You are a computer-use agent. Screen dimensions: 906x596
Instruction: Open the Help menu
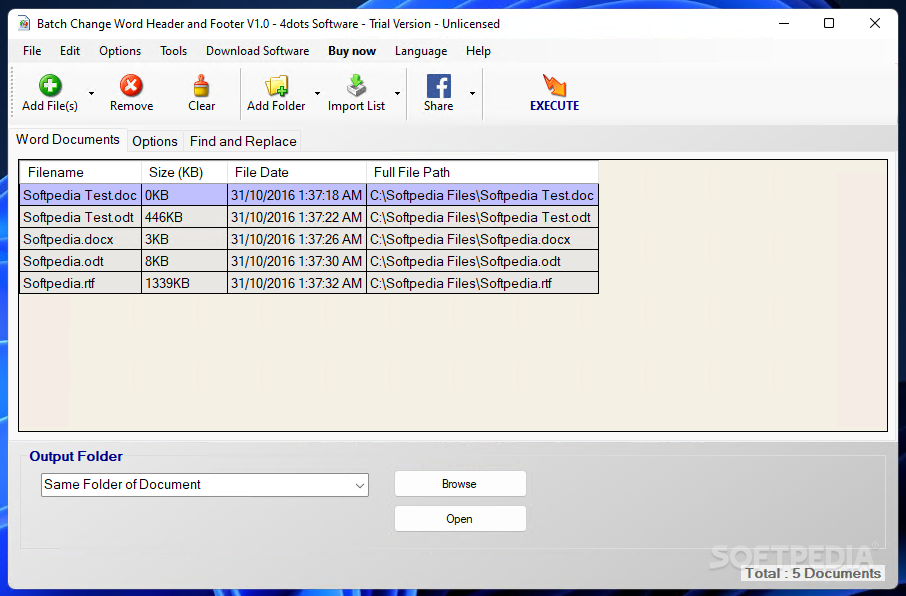click(x=478, y=51)
